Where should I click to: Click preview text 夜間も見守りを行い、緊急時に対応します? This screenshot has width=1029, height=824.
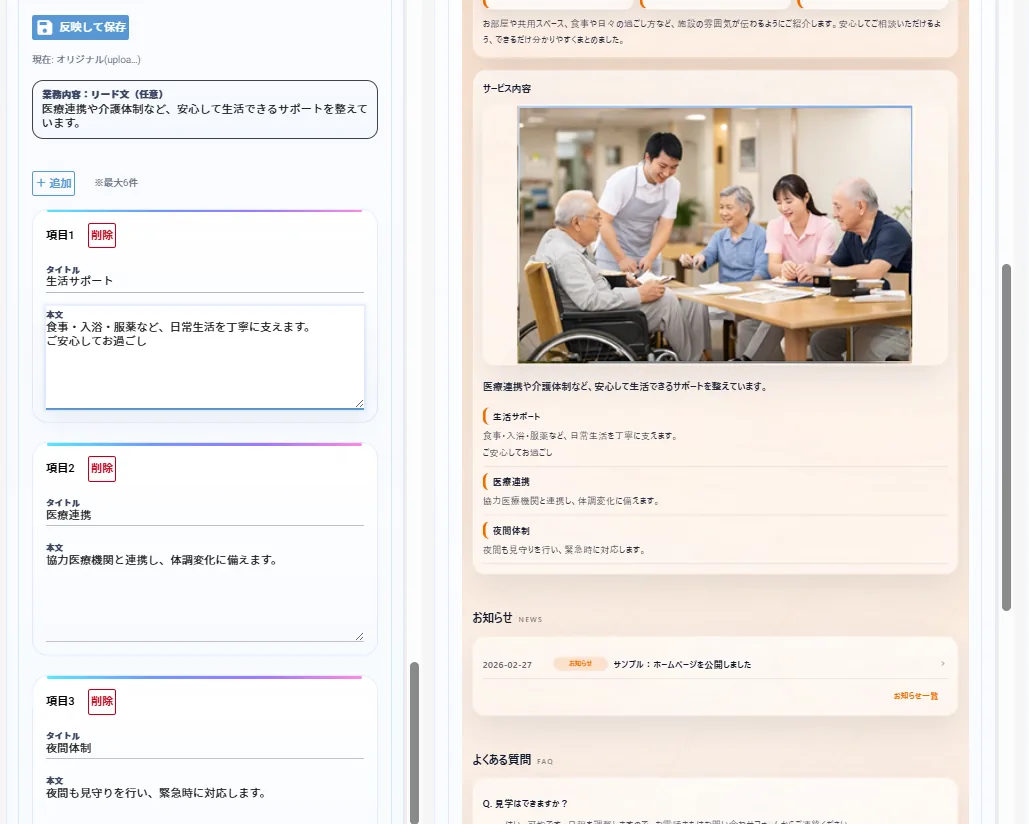(564, 550)
